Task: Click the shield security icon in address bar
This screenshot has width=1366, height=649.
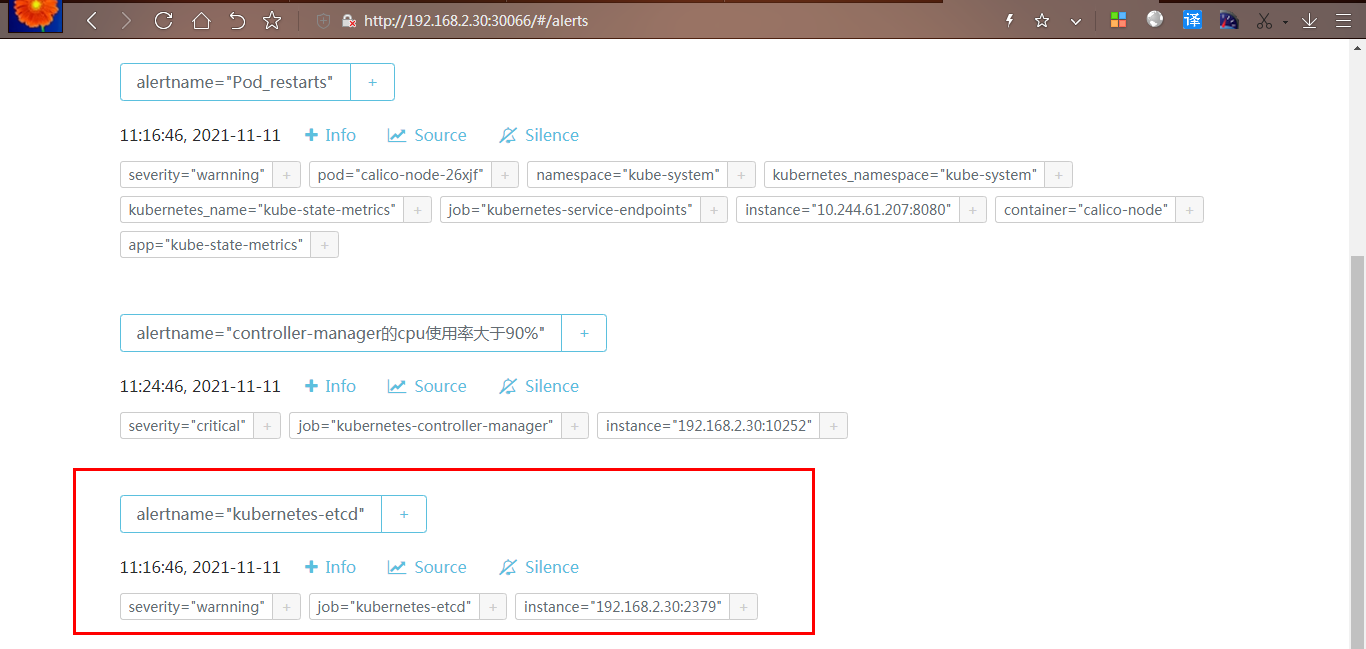Action: 323,20
